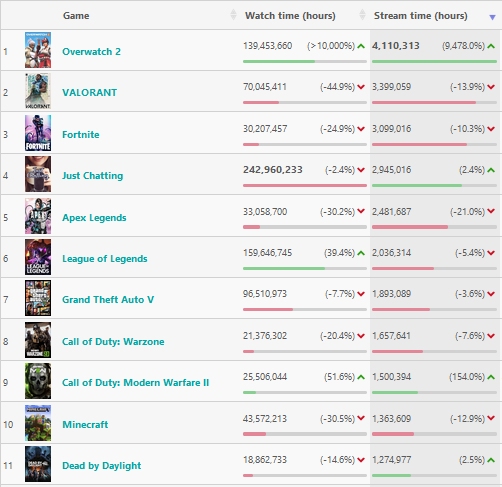Image resolution: width=502 pixels, height=487 pixels.
Task: Open Call of Duty: Modern Warfare II link
Action: tap(135, 383)
